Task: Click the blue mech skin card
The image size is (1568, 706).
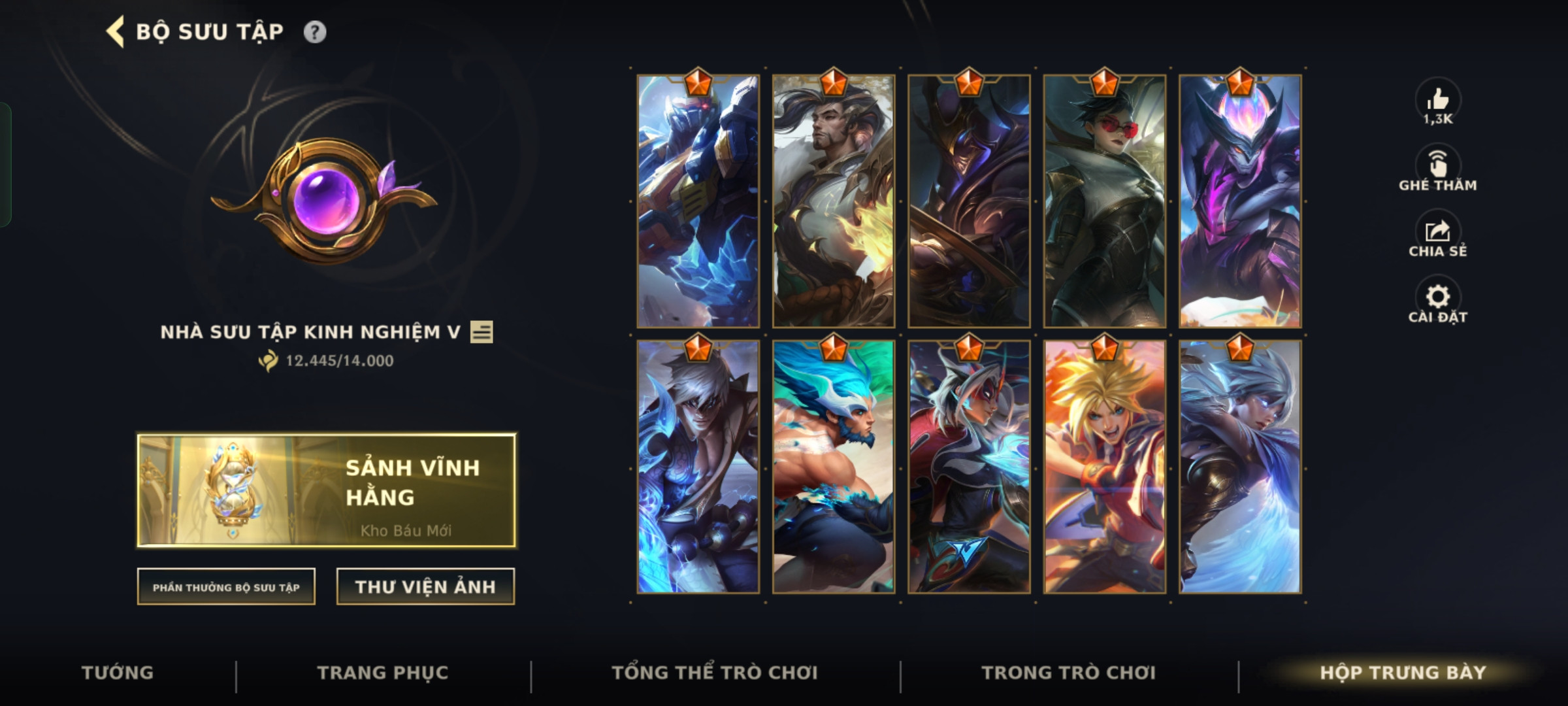Action: [698, 201]
